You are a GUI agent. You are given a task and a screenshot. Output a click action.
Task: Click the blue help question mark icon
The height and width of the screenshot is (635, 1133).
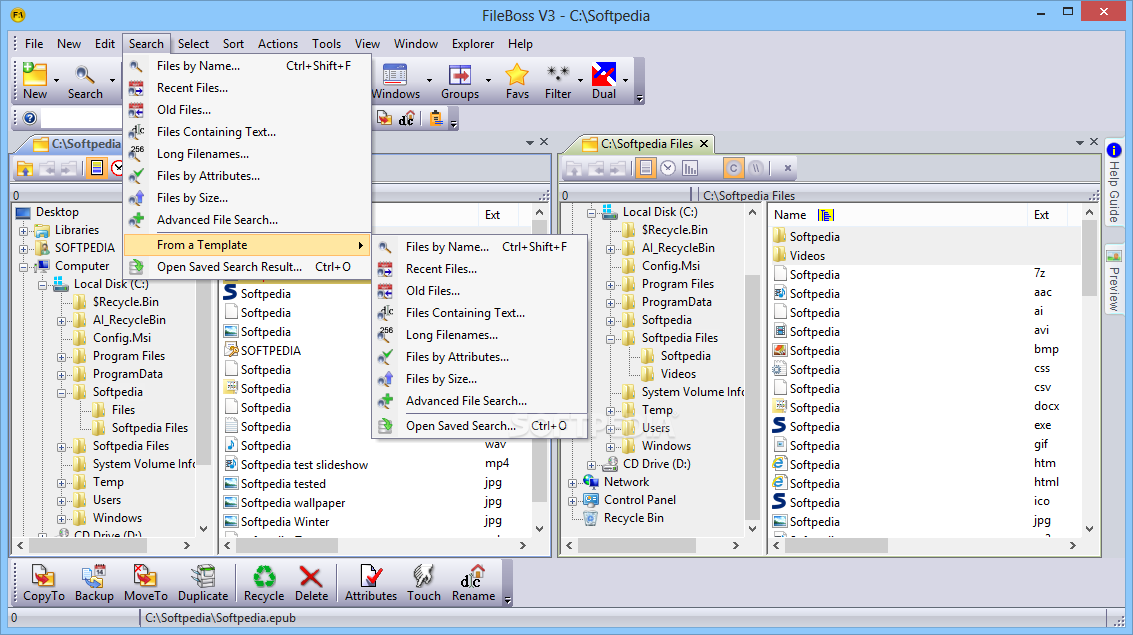pos(30,118)
